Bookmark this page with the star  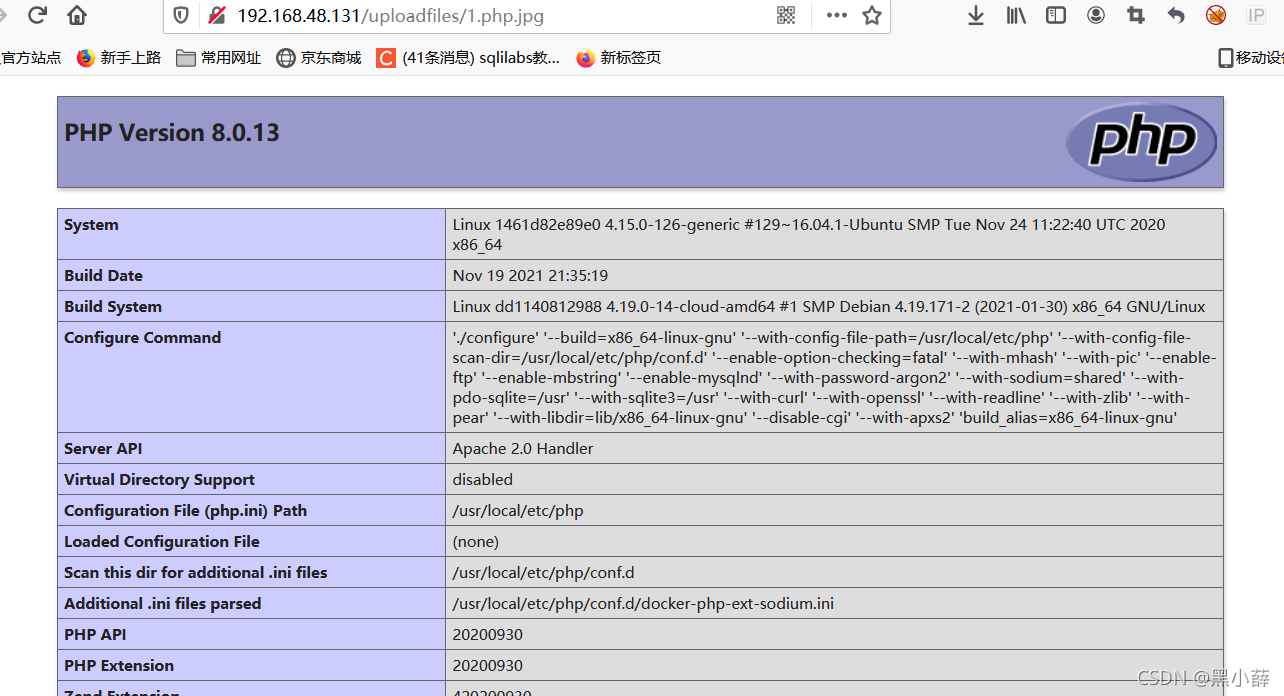coord(872,15)
